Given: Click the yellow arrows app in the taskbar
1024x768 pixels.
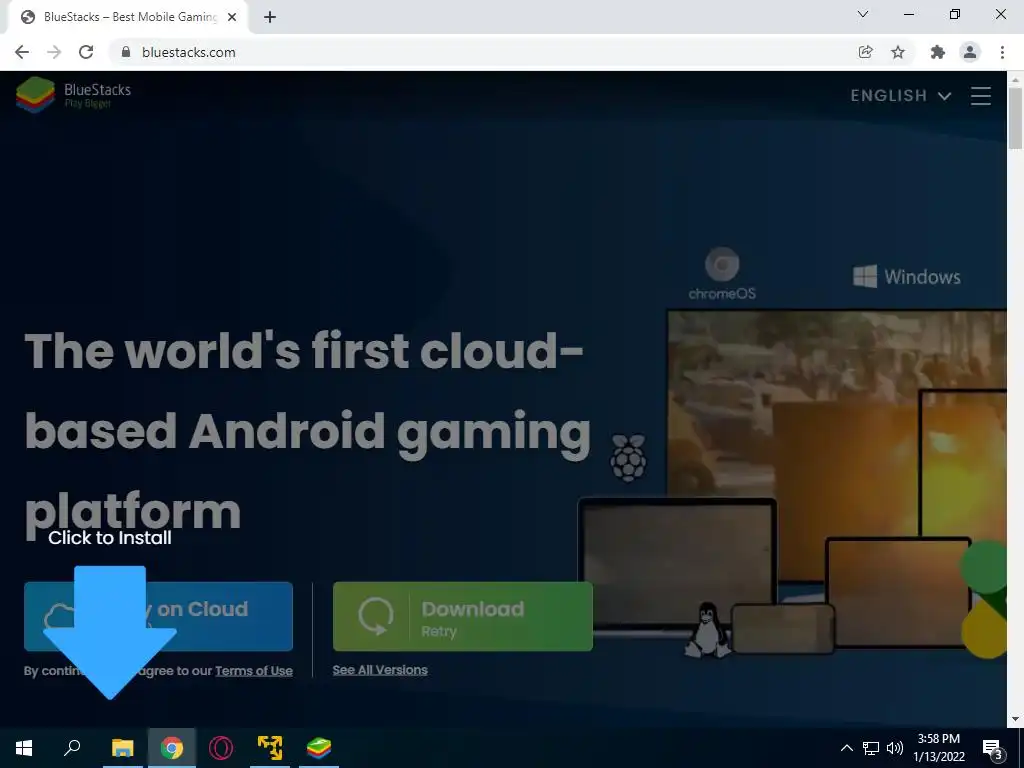Looking at the screenshot, I should pos(270,748).
